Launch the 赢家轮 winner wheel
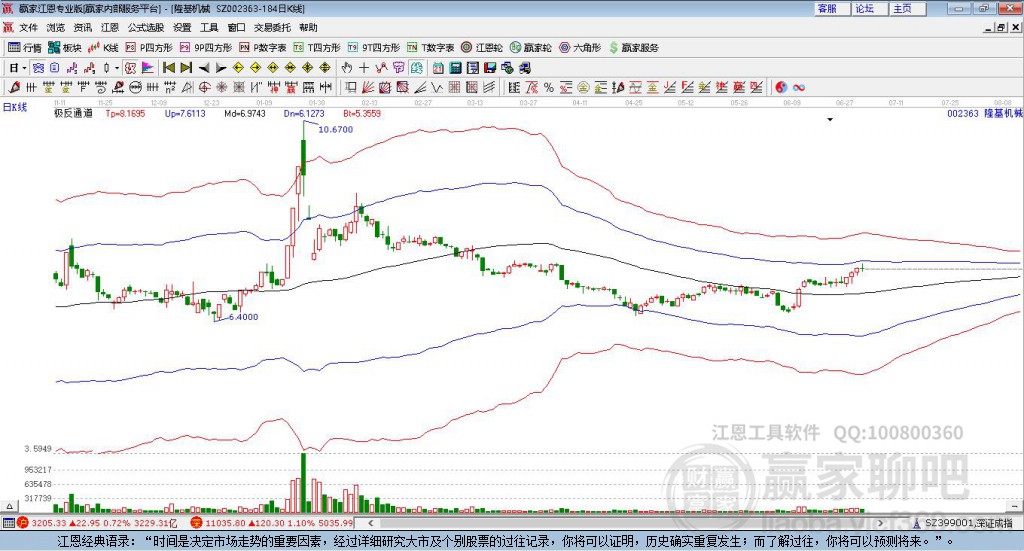 pos(531,48)
